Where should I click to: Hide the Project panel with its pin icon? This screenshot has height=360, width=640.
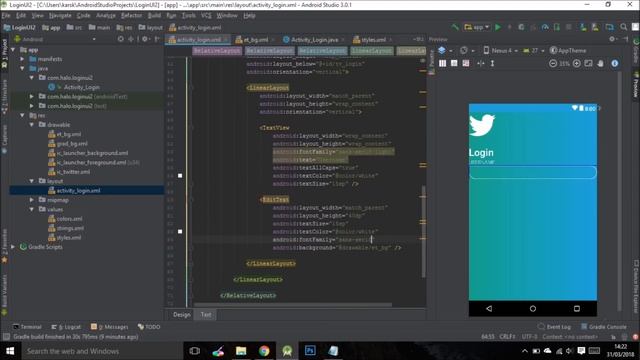click(x=158, y=39)
